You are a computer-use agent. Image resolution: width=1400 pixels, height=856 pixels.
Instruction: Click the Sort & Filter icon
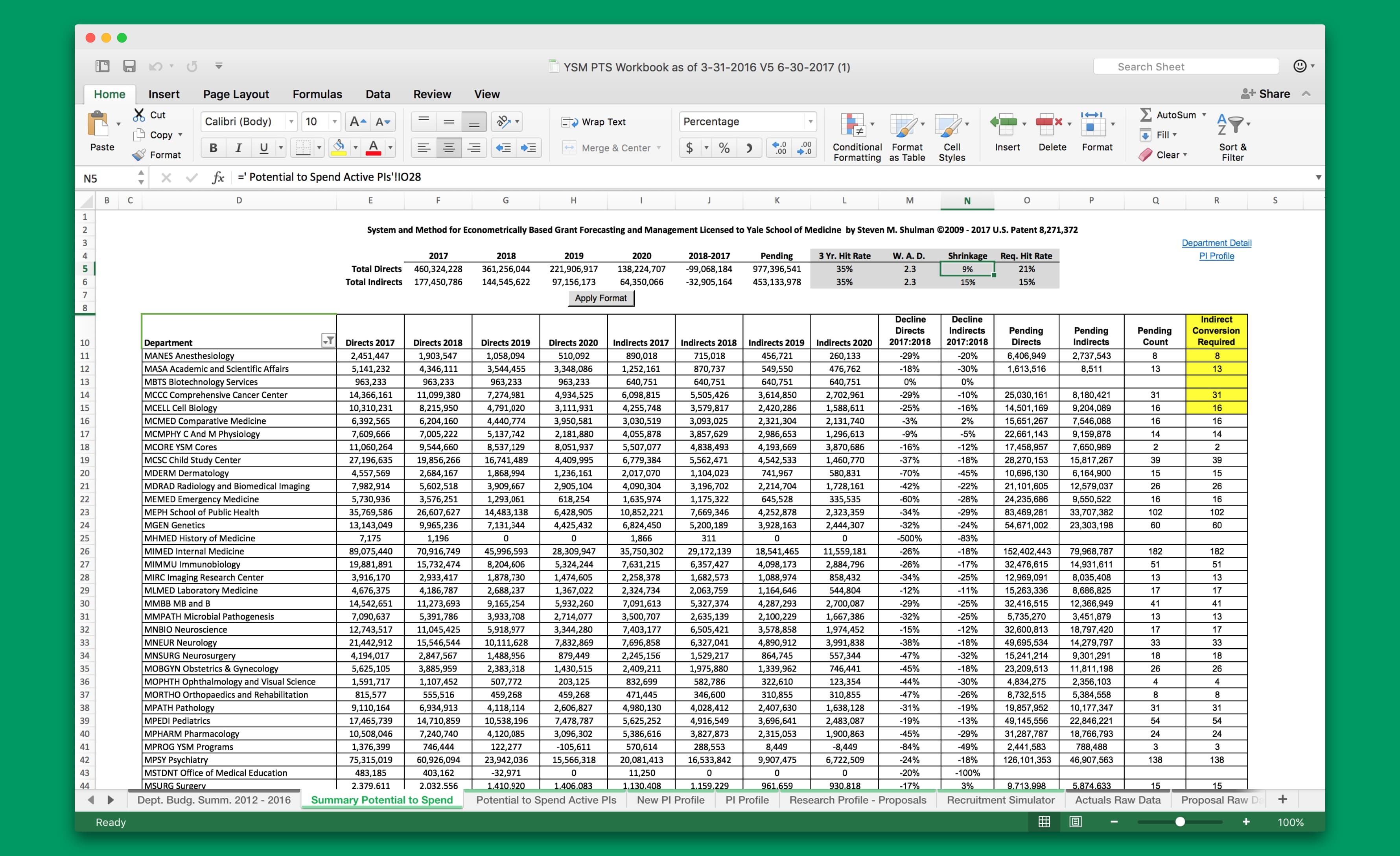click(x=1230, y=124)
